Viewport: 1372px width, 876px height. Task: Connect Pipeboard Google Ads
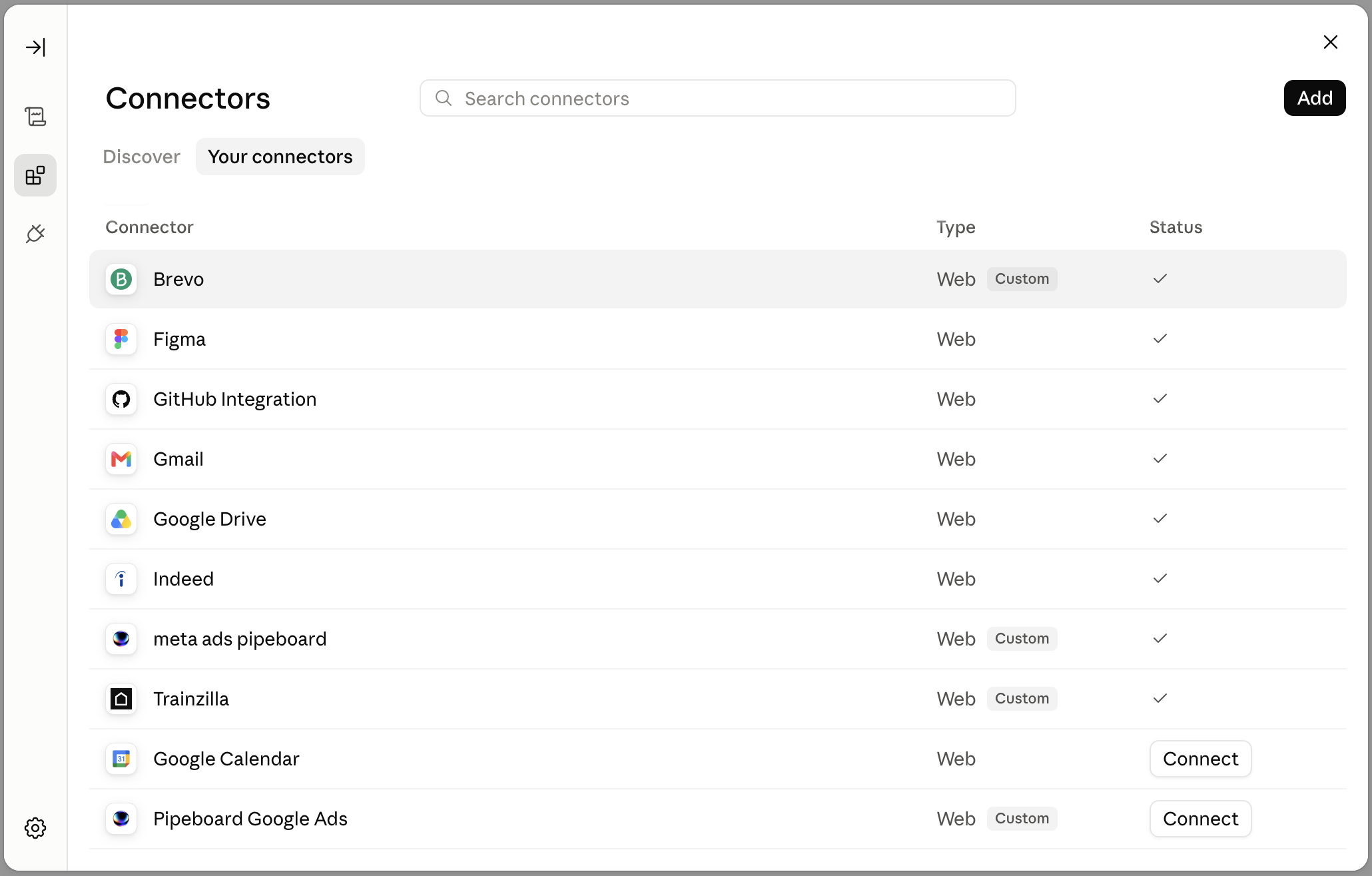tap(1201, 819)
